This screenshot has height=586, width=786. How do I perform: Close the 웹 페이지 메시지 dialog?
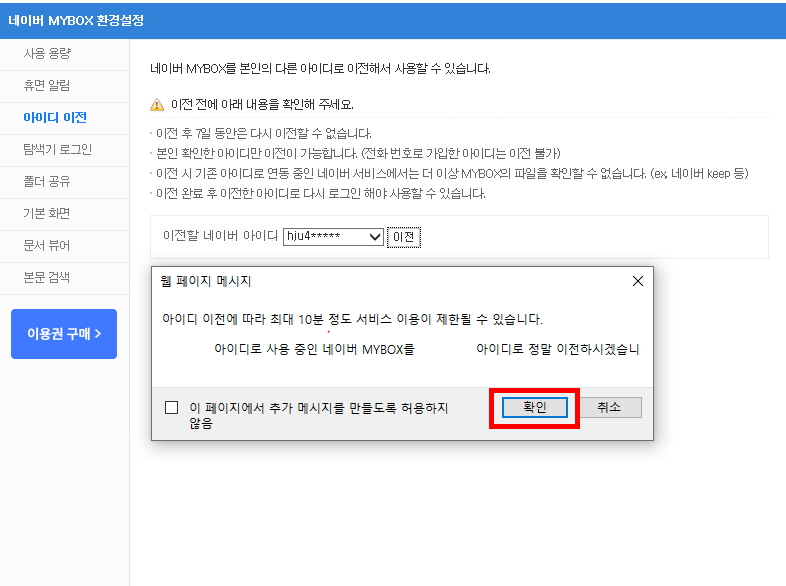(638, 281)
